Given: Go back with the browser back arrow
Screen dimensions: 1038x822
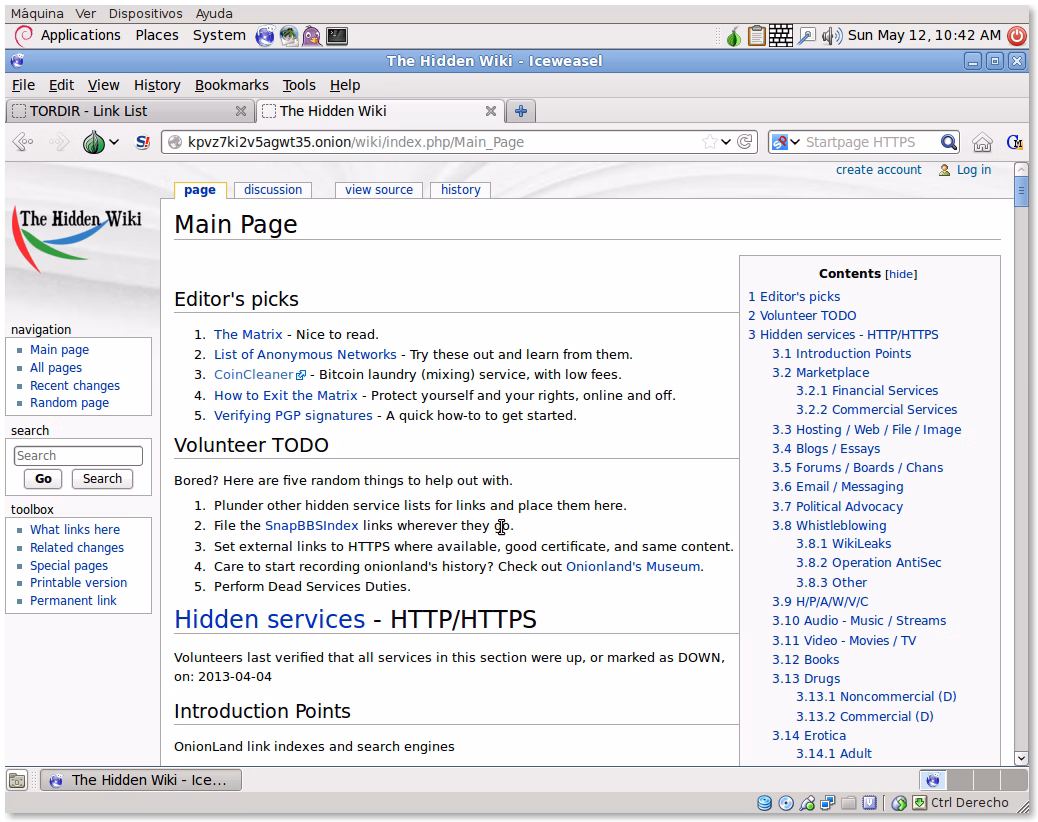Looking at the screenshot, I should click(23, 142).
